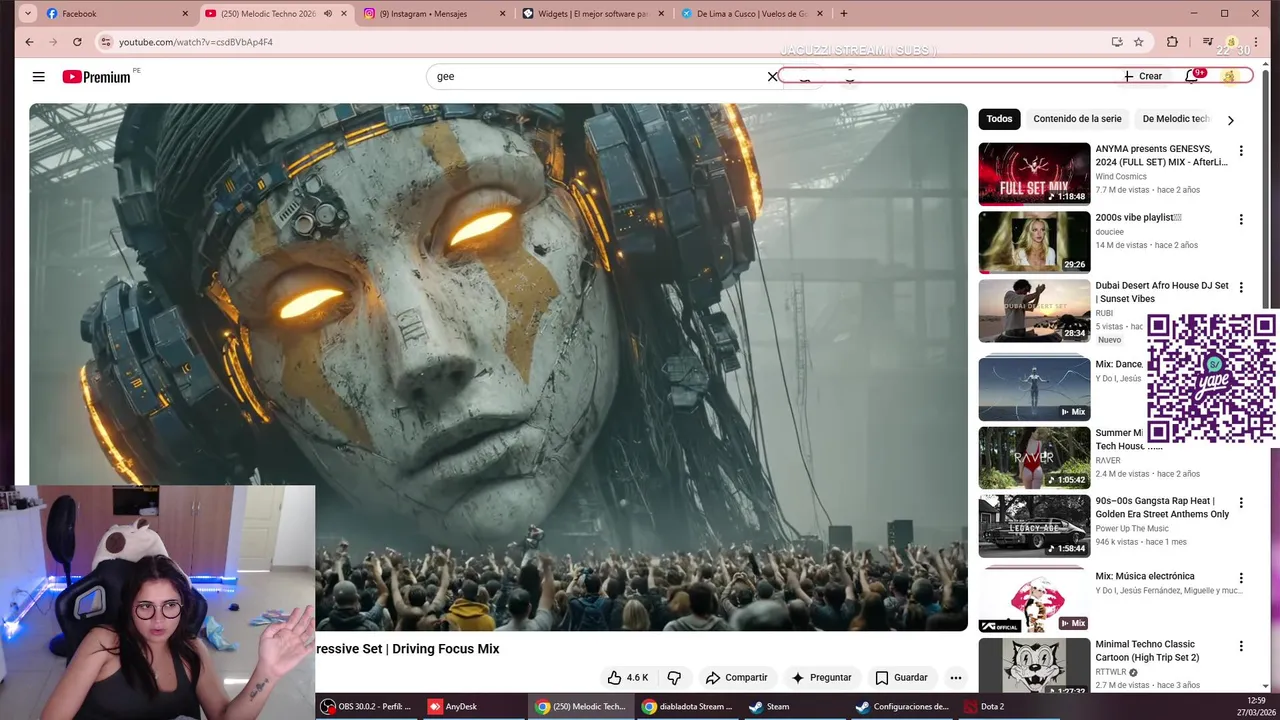Screen dimensions: 1280x720
Task: Open the media controls in Chrome toolbar
Action: (x=1207, y=42)
